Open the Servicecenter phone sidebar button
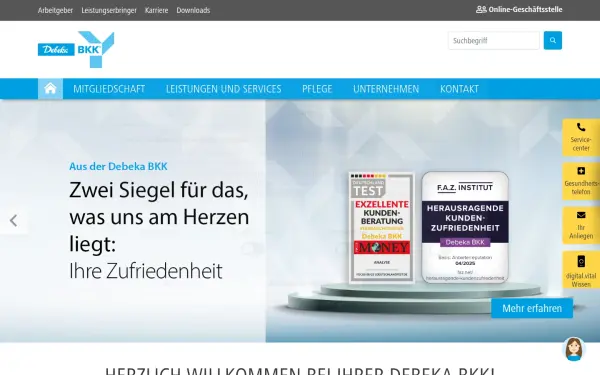Image resolution: width=600 pixels, height=375 pixels. coord(581,137)
